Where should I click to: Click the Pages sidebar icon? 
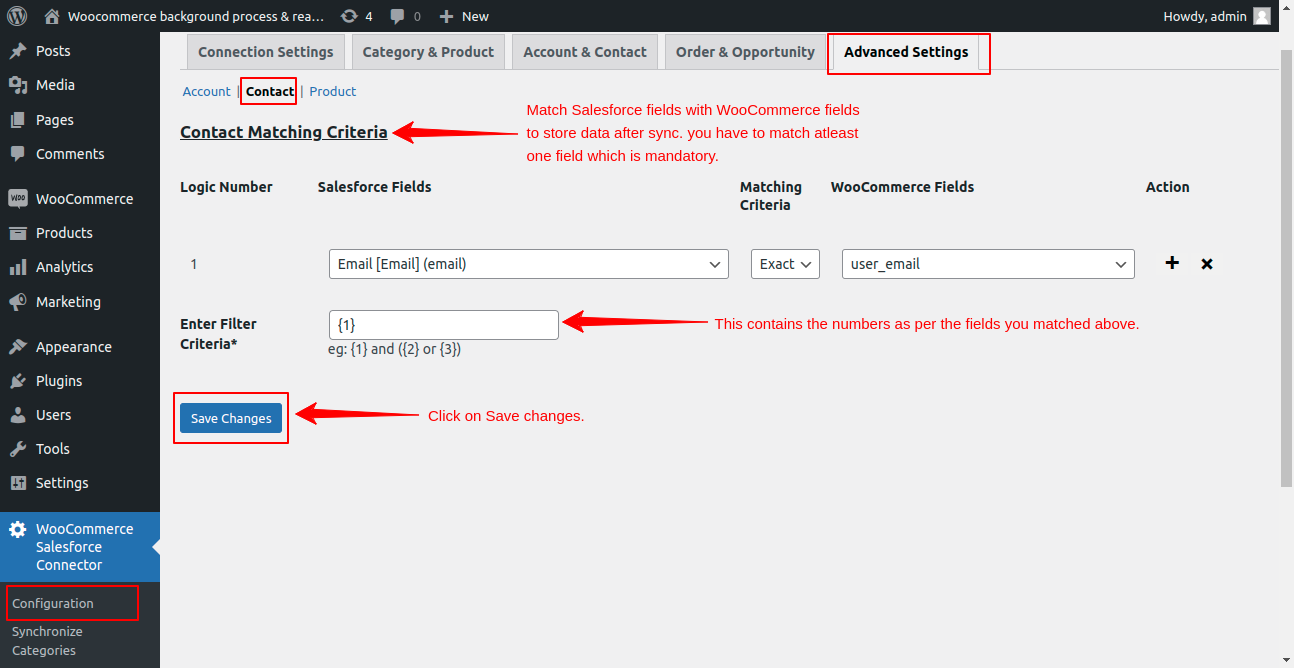pos(17,120)
